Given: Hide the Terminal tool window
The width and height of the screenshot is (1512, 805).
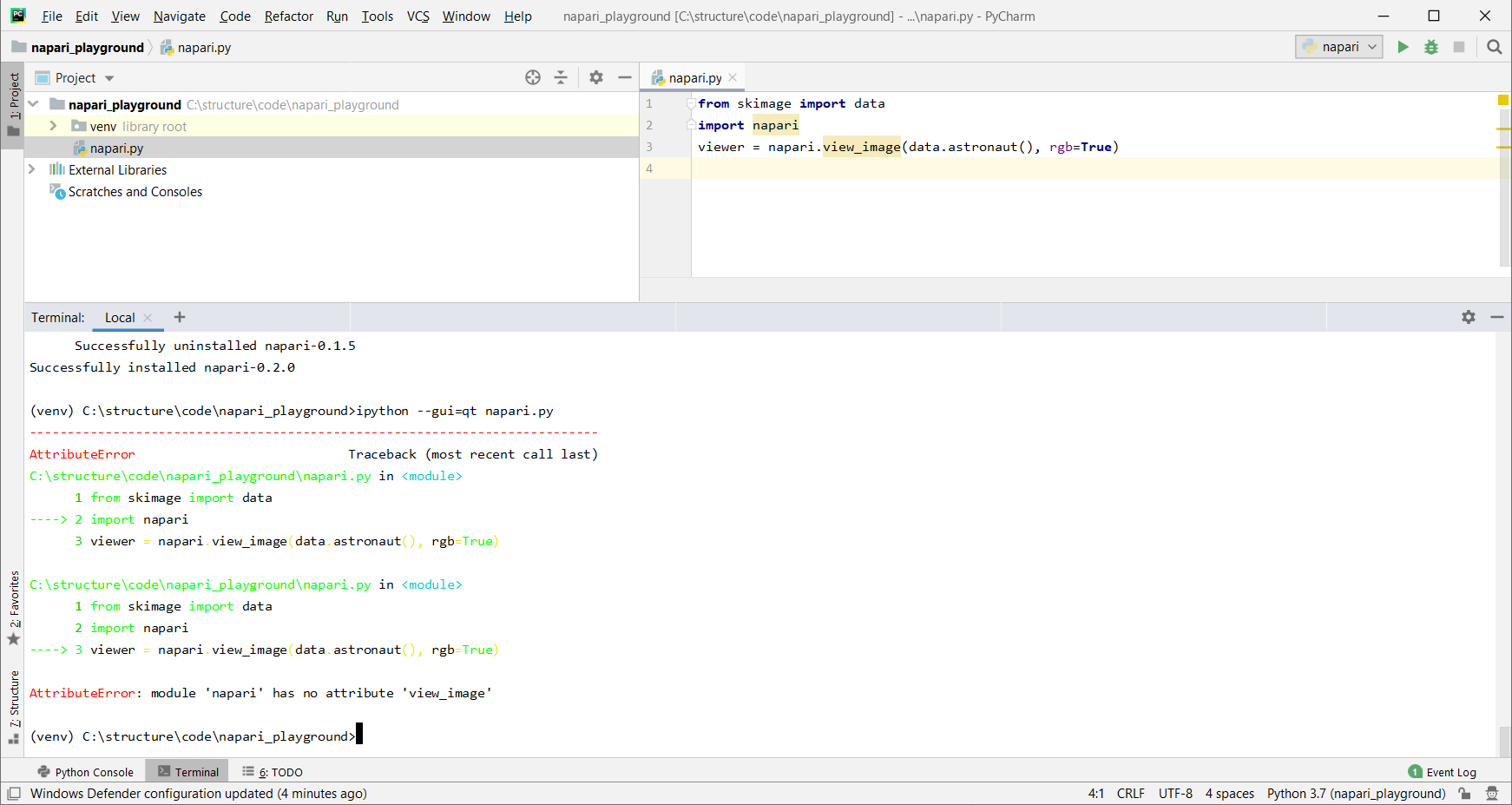Looking at the screenshot, I should point(1497,317).
